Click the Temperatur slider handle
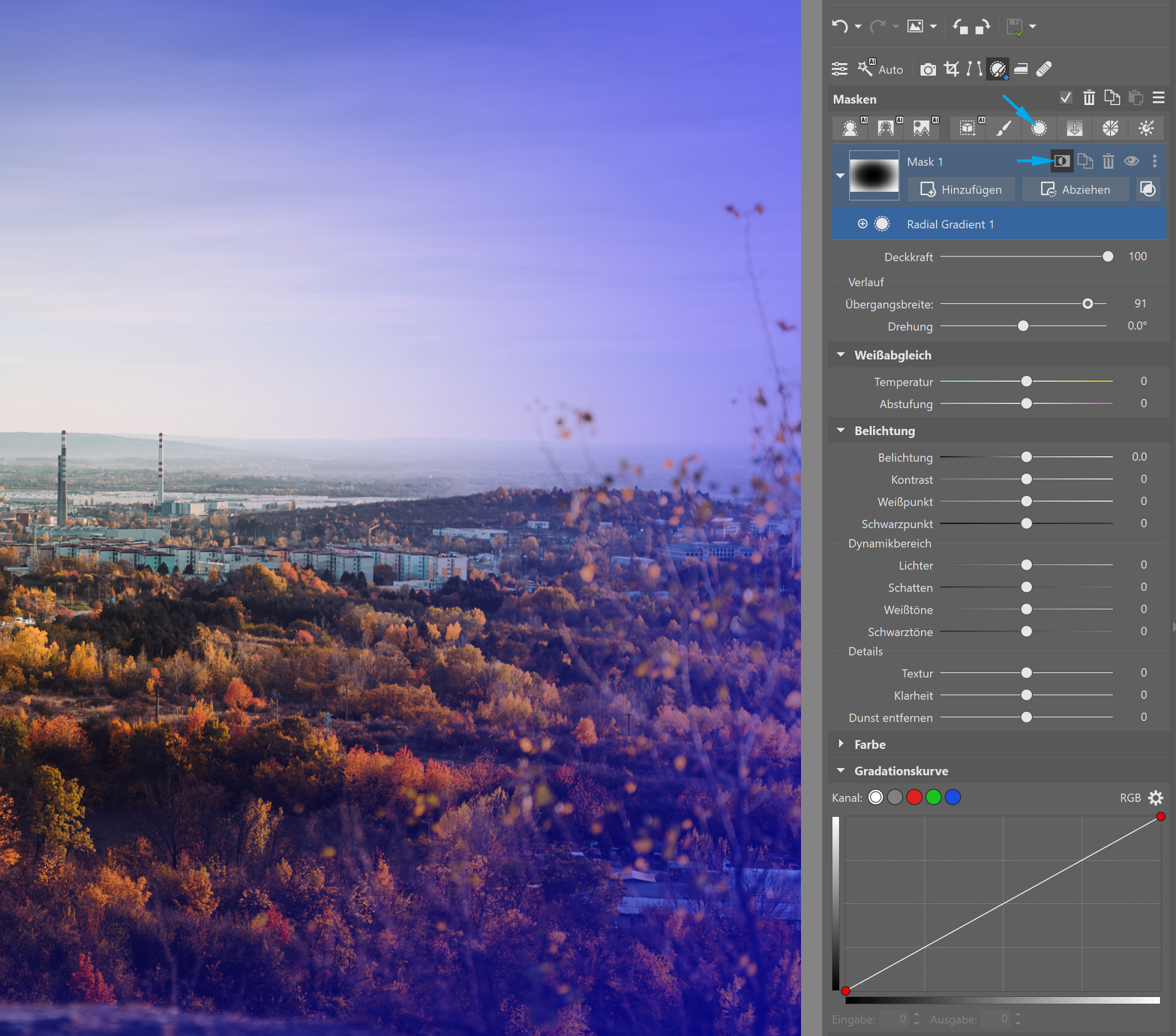 tap(1026, 381)
